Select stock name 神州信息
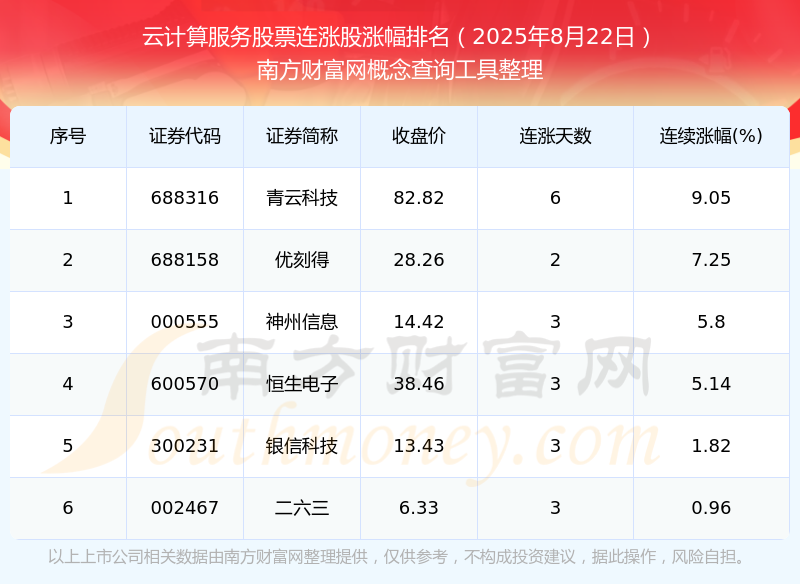This screenshot has width=800, height=584. coord(302,322)
